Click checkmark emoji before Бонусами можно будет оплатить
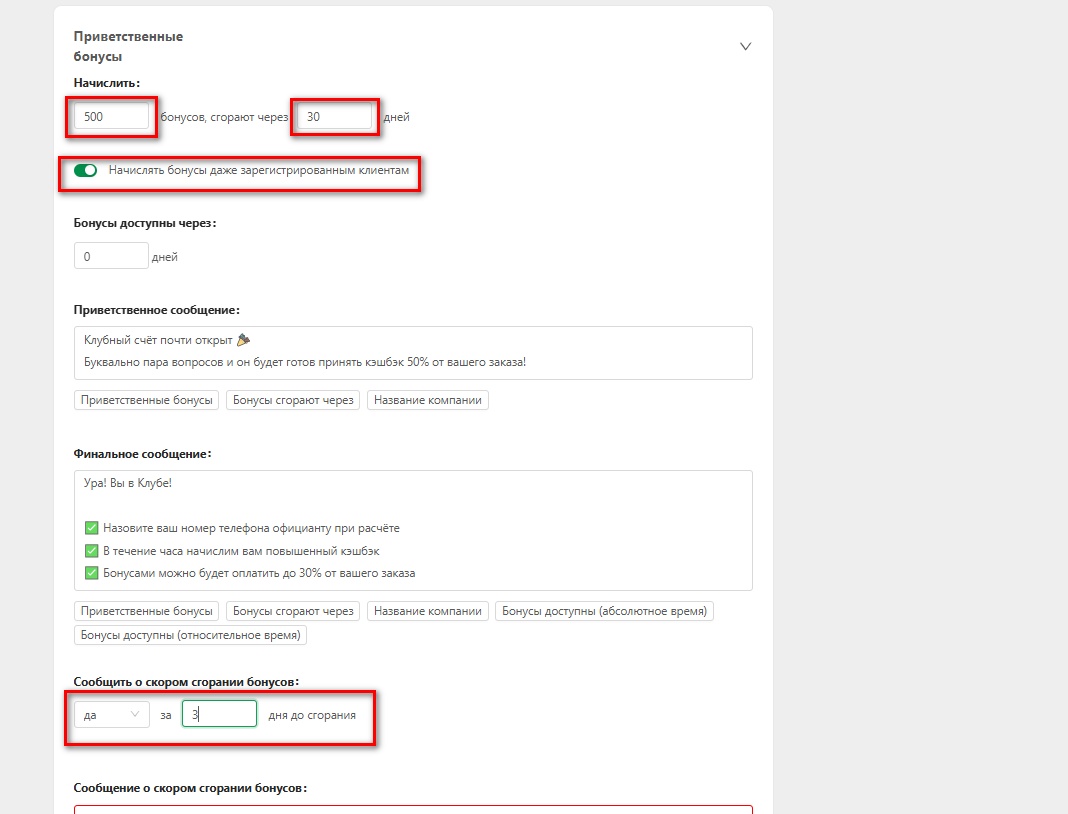Viewport: 1068px width, 814px height. pyautogui.click(x=91, y=573)
